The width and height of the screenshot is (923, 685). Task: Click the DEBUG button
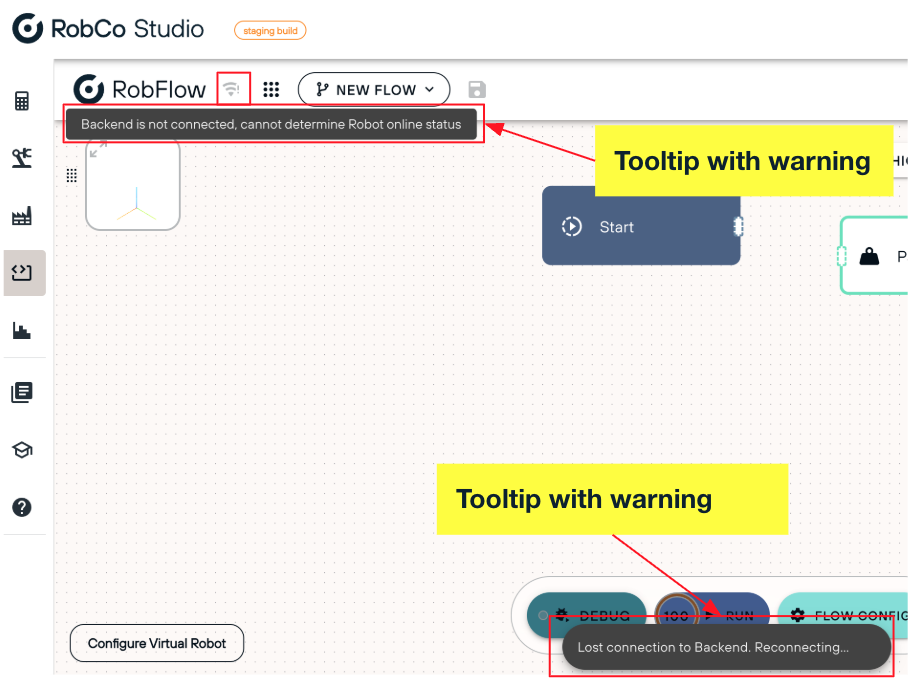coord(586,616)
